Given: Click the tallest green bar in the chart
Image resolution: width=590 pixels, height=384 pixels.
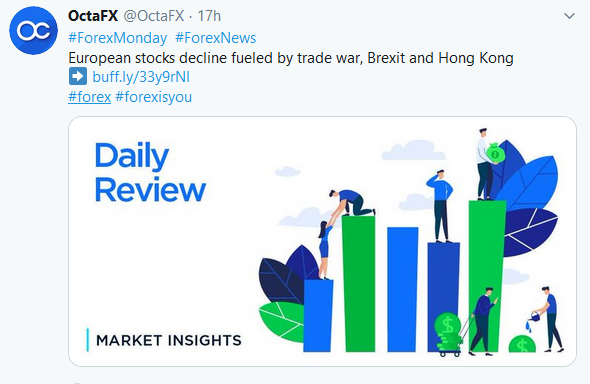Looking at the screenshot, I should pyautogui.click(x=487, y=276).
